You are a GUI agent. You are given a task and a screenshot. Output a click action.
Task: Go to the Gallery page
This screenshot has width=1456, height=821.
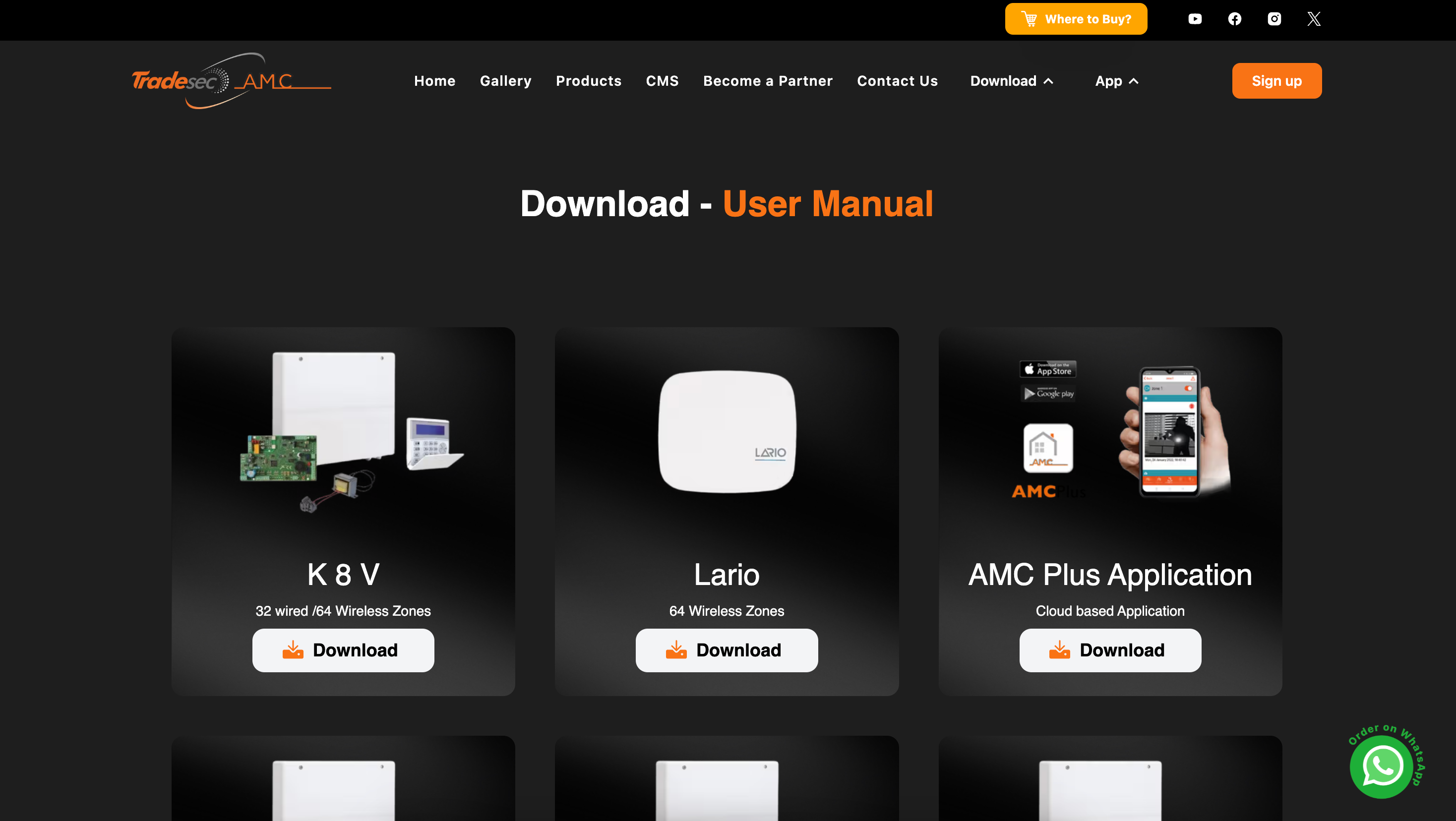pyautogui.click(x=505, y=81)
